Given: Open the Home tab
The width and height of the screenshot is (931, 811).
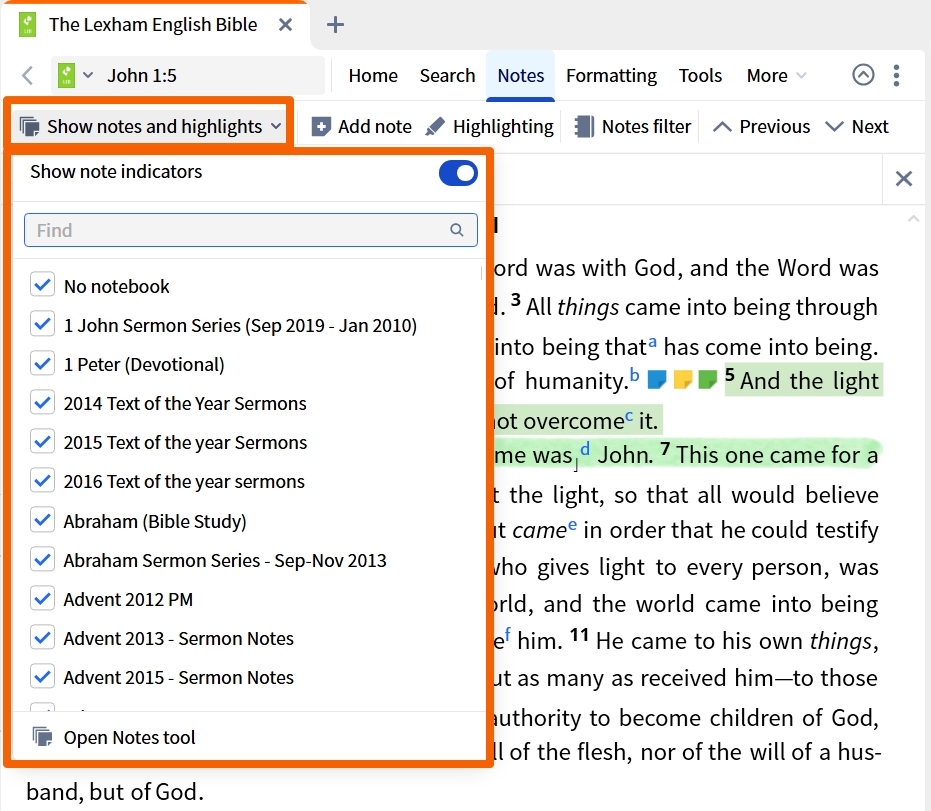Looking at the screenshot, I should (x=373, y=75).
